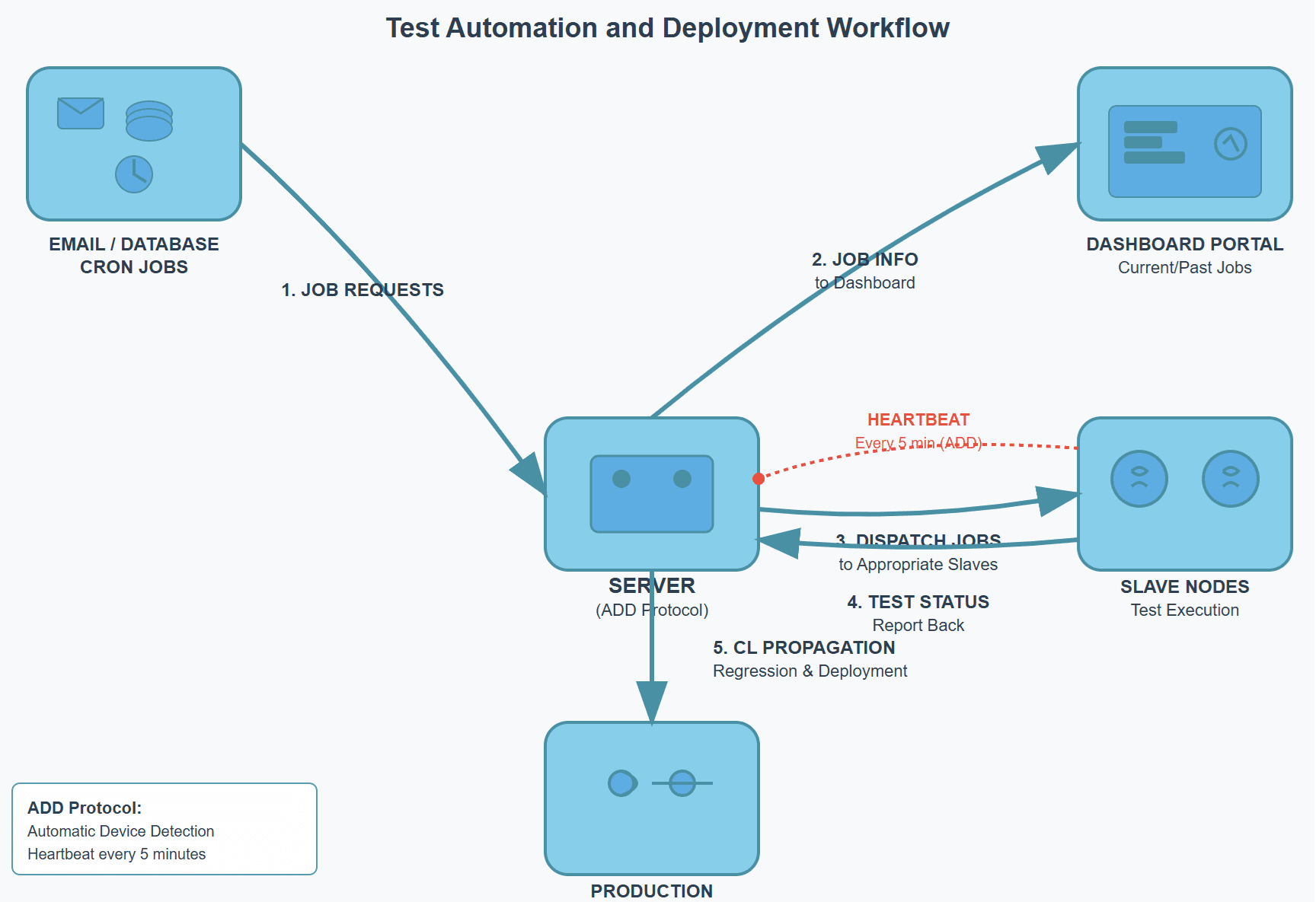The height and width of the screenshot is (902, 1316).
Task: Click 'Heartbeat every 5 minutes' in legend
Action: click(117, 854)
